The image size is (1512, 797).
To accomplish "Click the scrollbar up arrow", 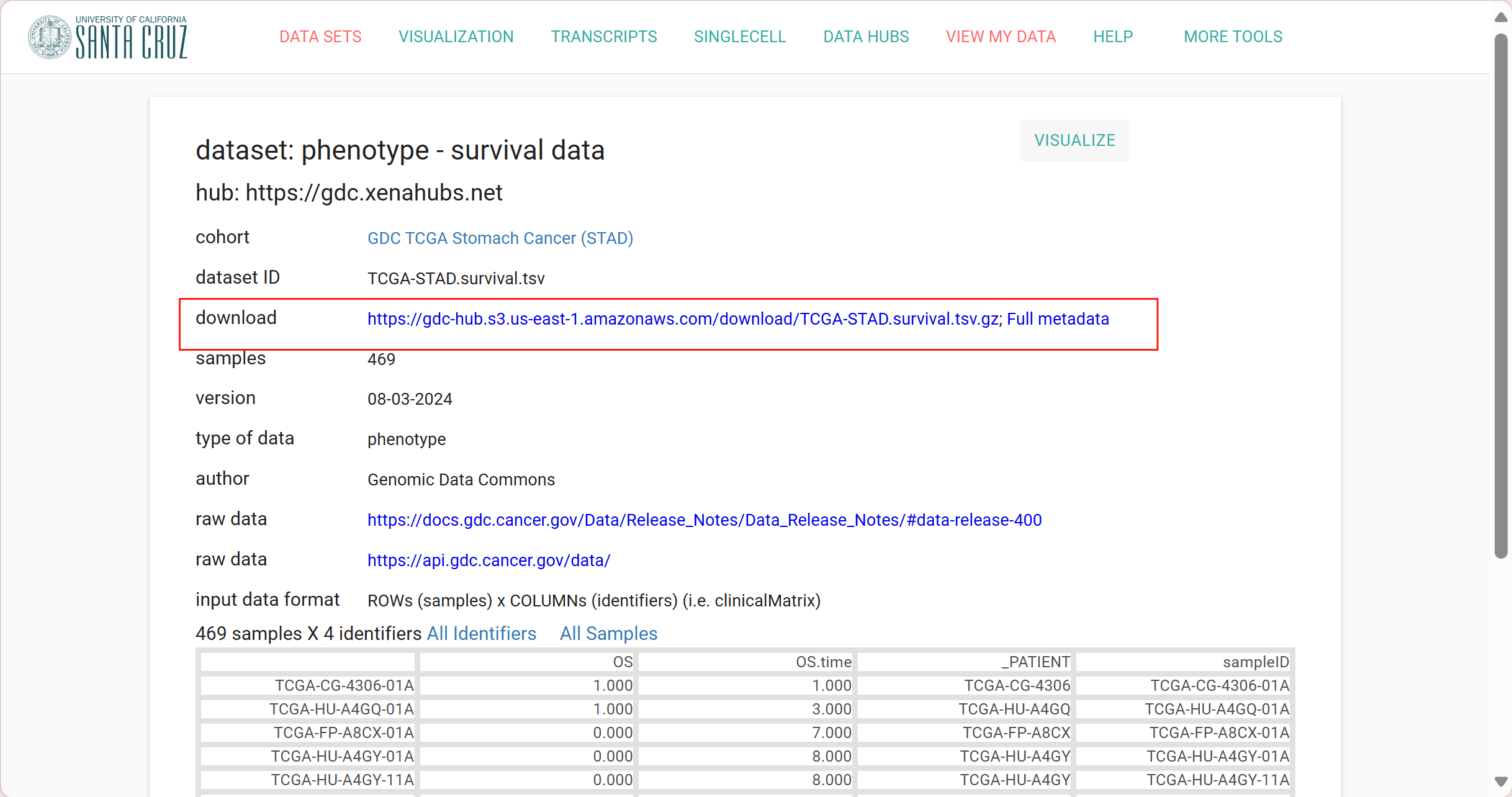I will [1501, 17].
